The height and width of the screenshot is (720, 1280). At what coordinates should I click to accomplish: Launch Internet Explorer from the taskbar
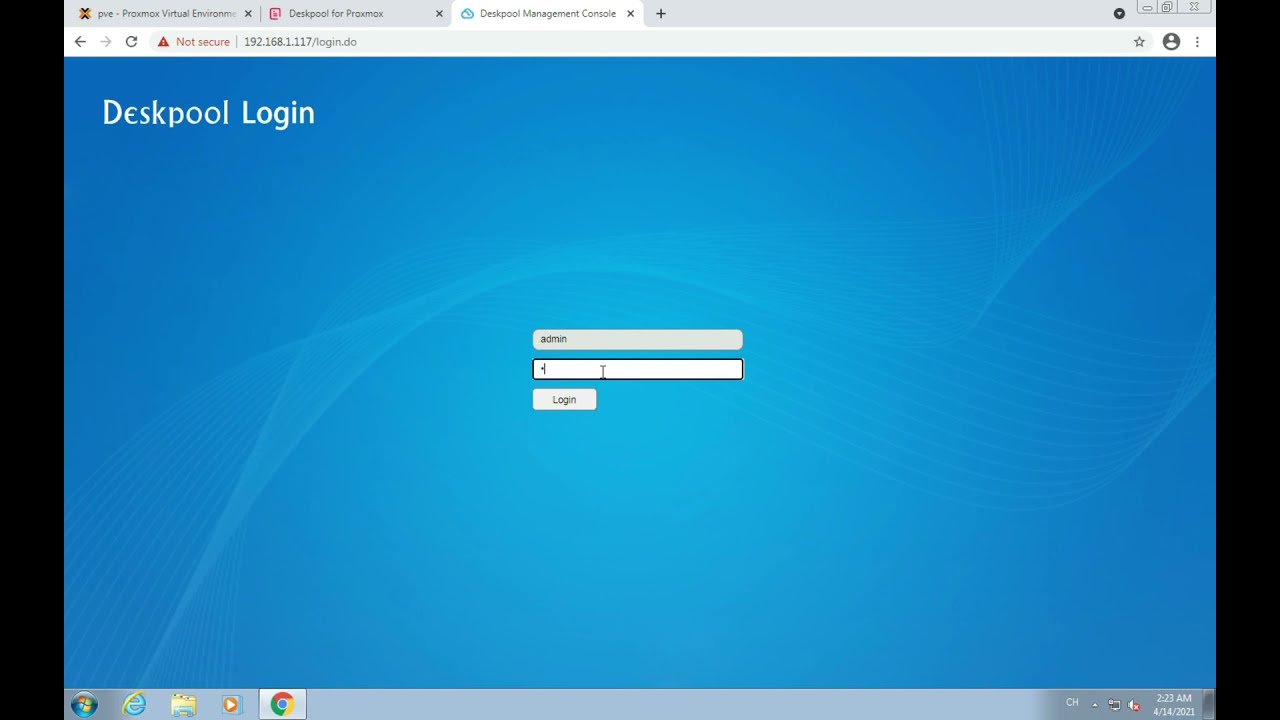[x=134, y=705]
